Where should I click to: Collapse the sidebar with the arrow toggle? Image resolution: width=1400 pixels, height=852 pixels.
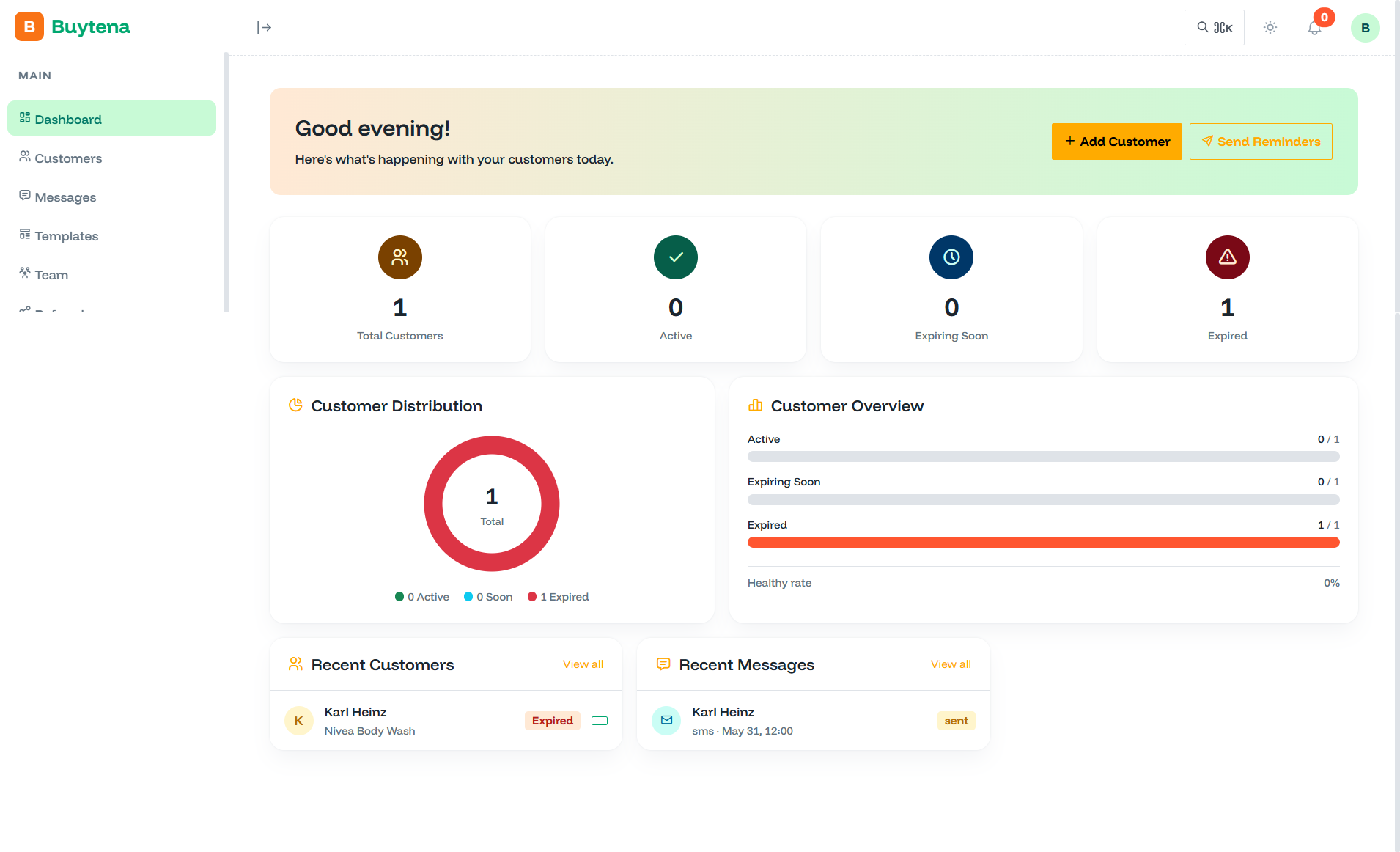coord(265,28)
